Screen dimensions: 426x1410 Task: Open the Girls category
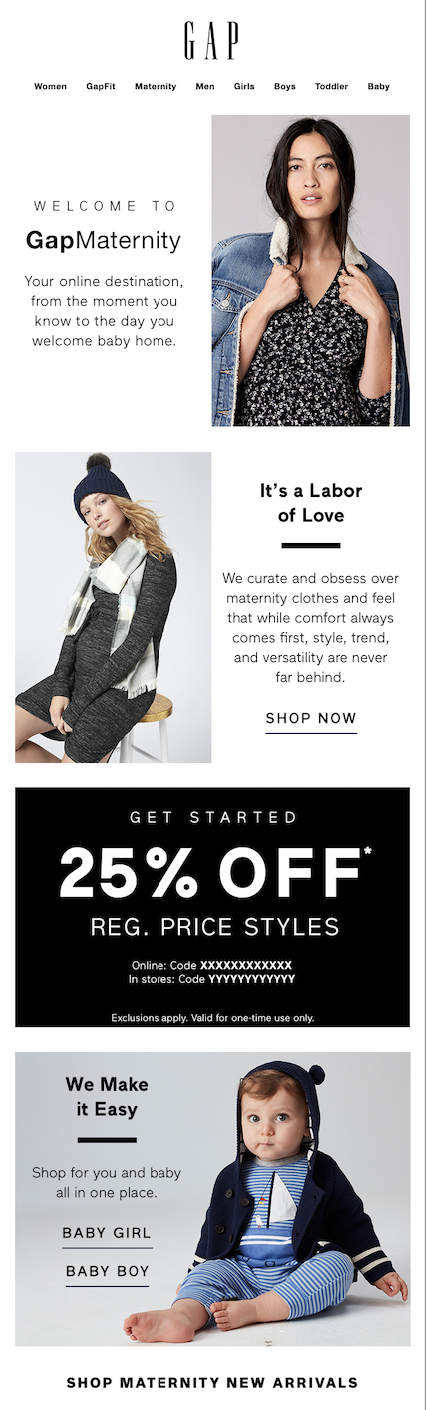(x=244, y=87)
